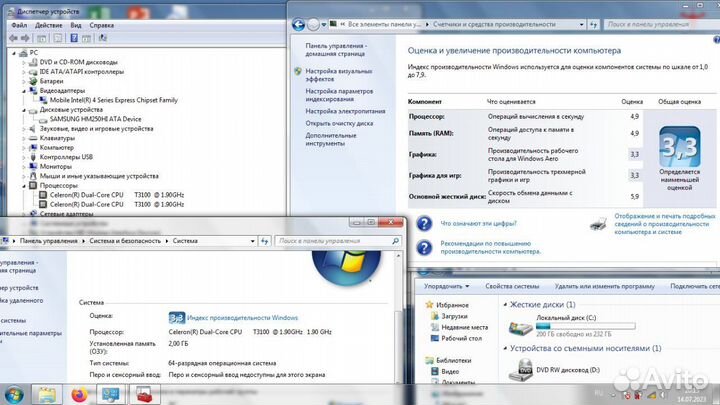Click refresh button in performance window

(x=593, y=24)
